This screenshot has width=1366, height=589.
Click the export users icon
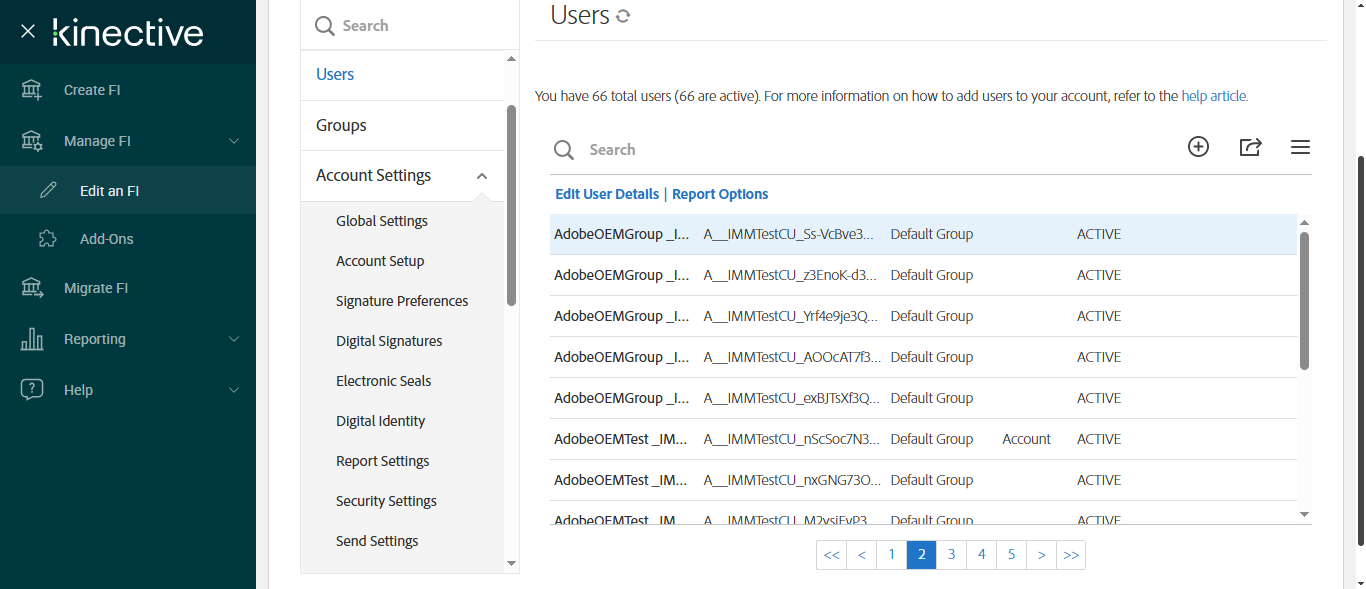point(1250,147)
